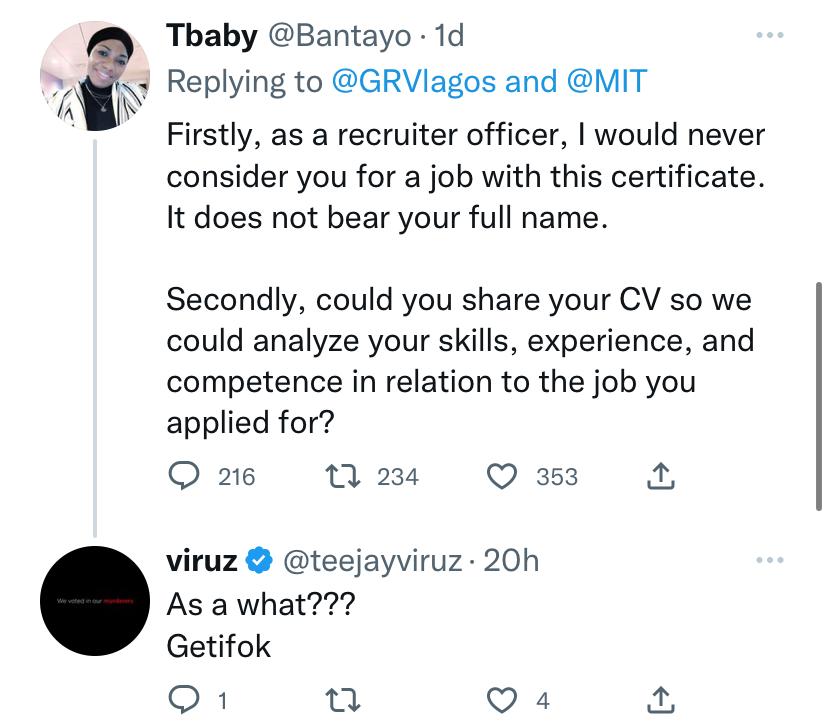Open @Bantayo handle profile
The height and width of the screenshot is (725, 828).
(340, 36)
